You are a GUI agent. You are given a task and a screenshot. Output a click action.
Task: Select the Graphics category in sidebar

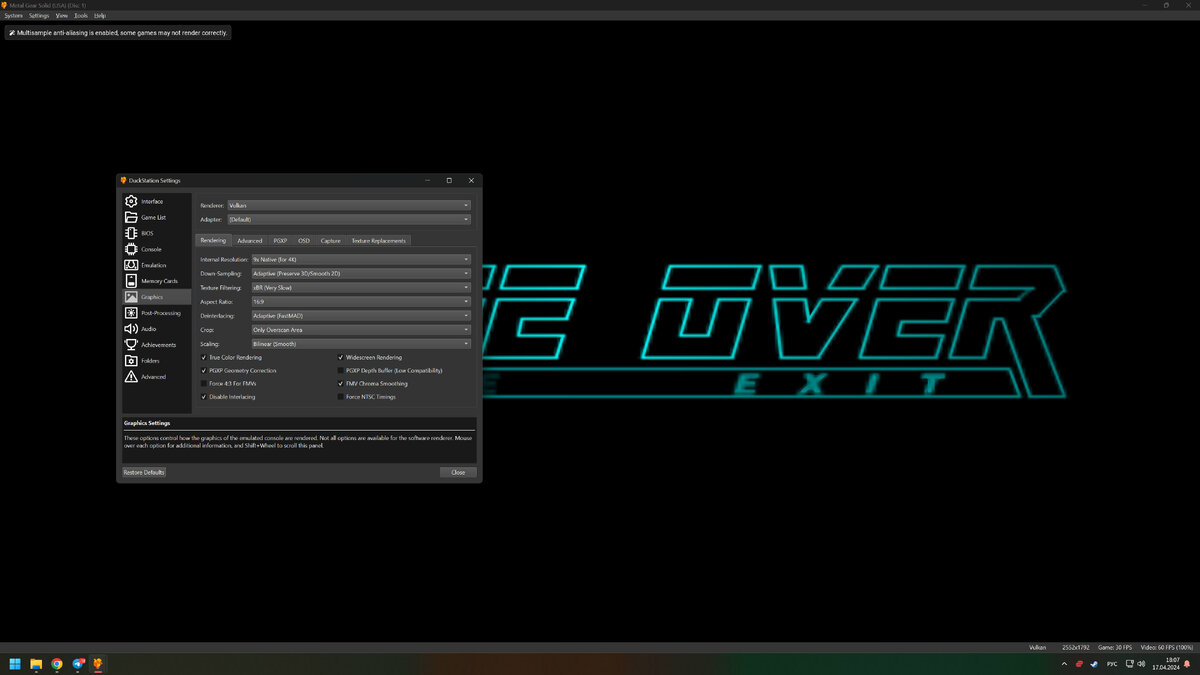[x=156, y=297]
